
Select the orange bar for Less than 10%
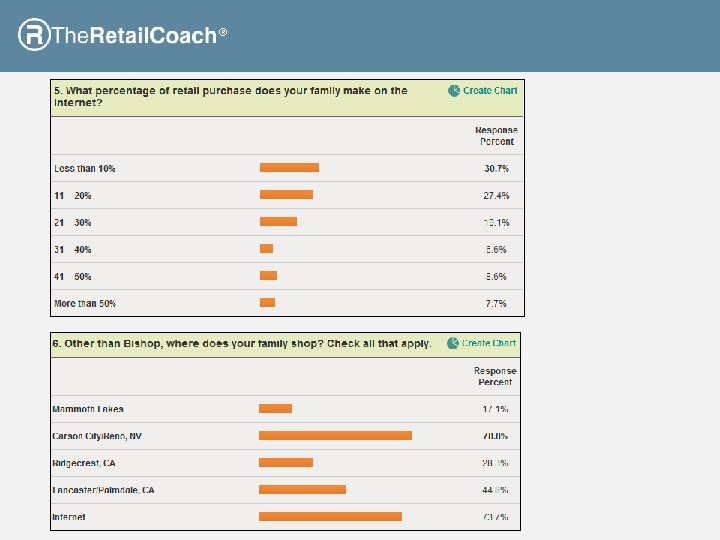click(289, 168)
